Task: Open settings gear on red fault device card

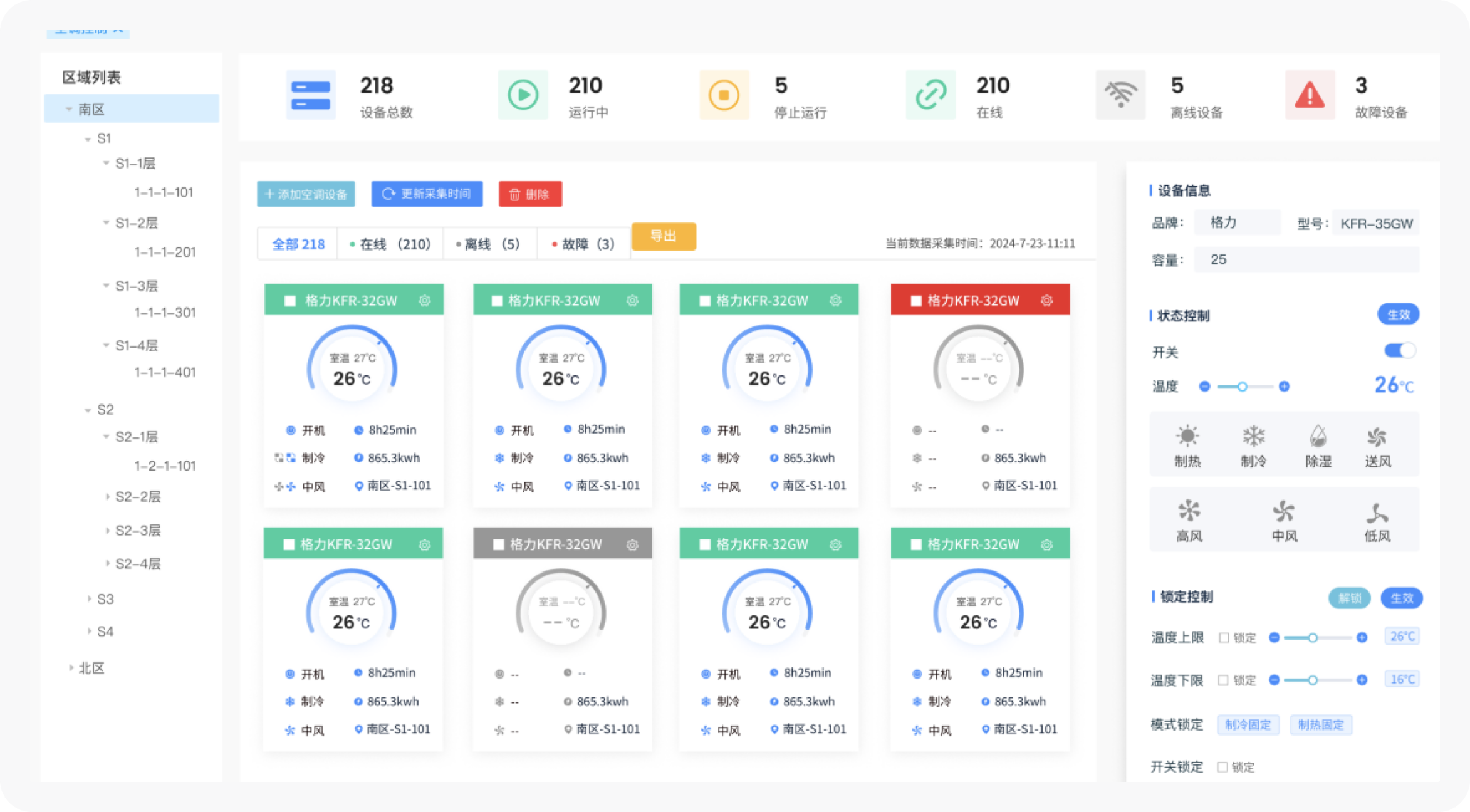Action: (x=1046, y=301)
